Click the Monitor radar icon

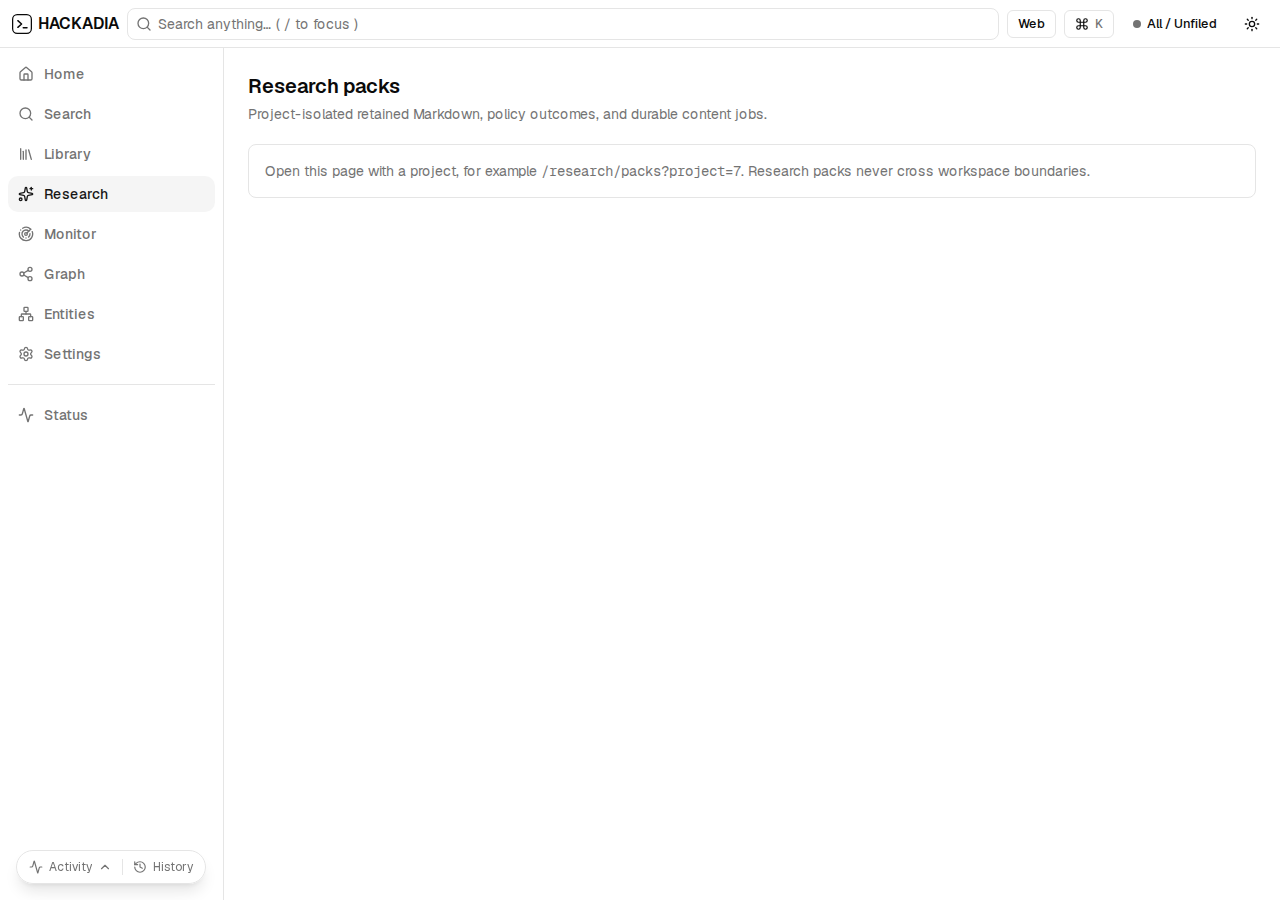pos(26,234)
